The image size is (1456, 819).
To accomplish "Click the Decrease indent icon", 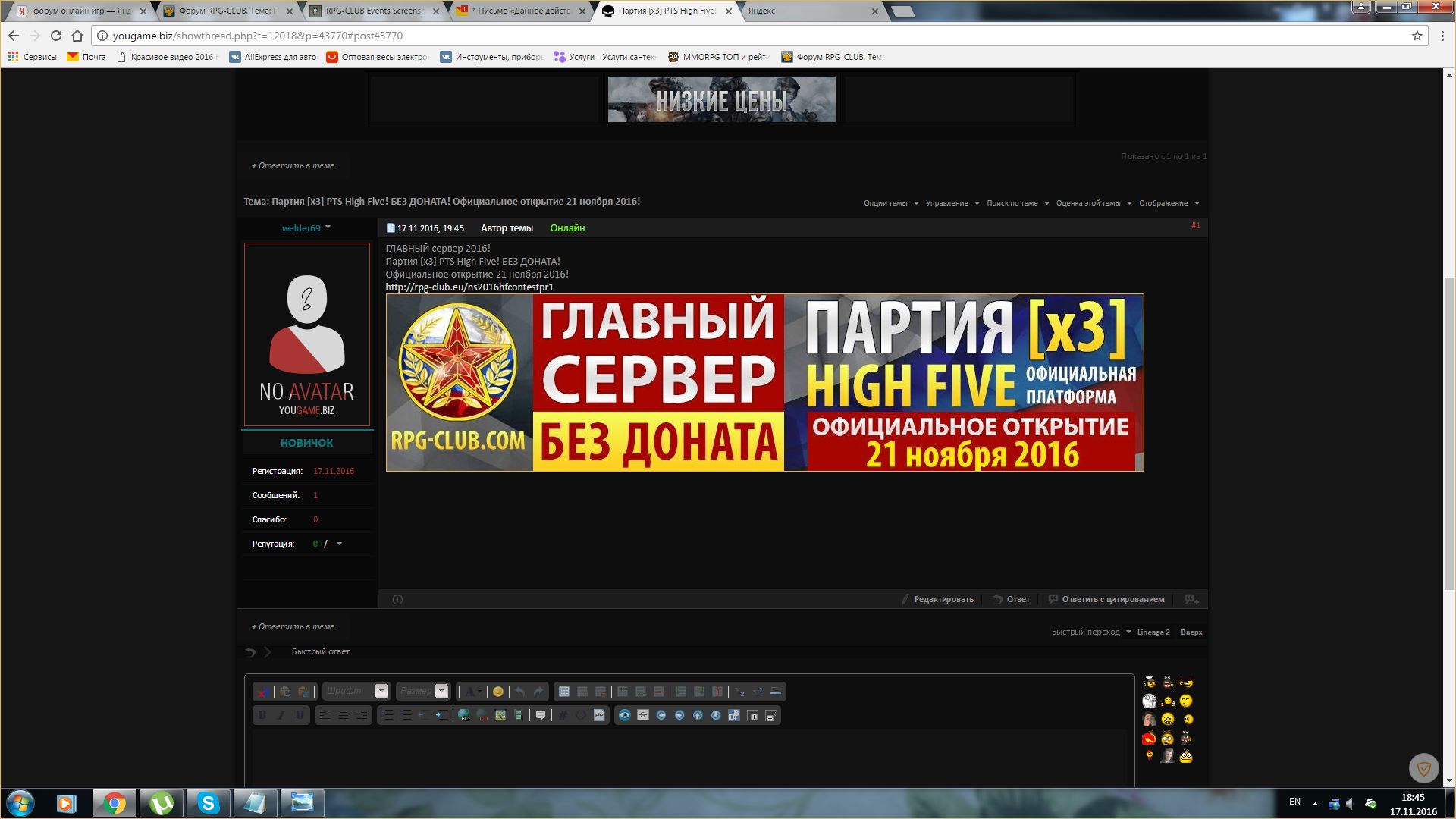I will coord(424,715).
